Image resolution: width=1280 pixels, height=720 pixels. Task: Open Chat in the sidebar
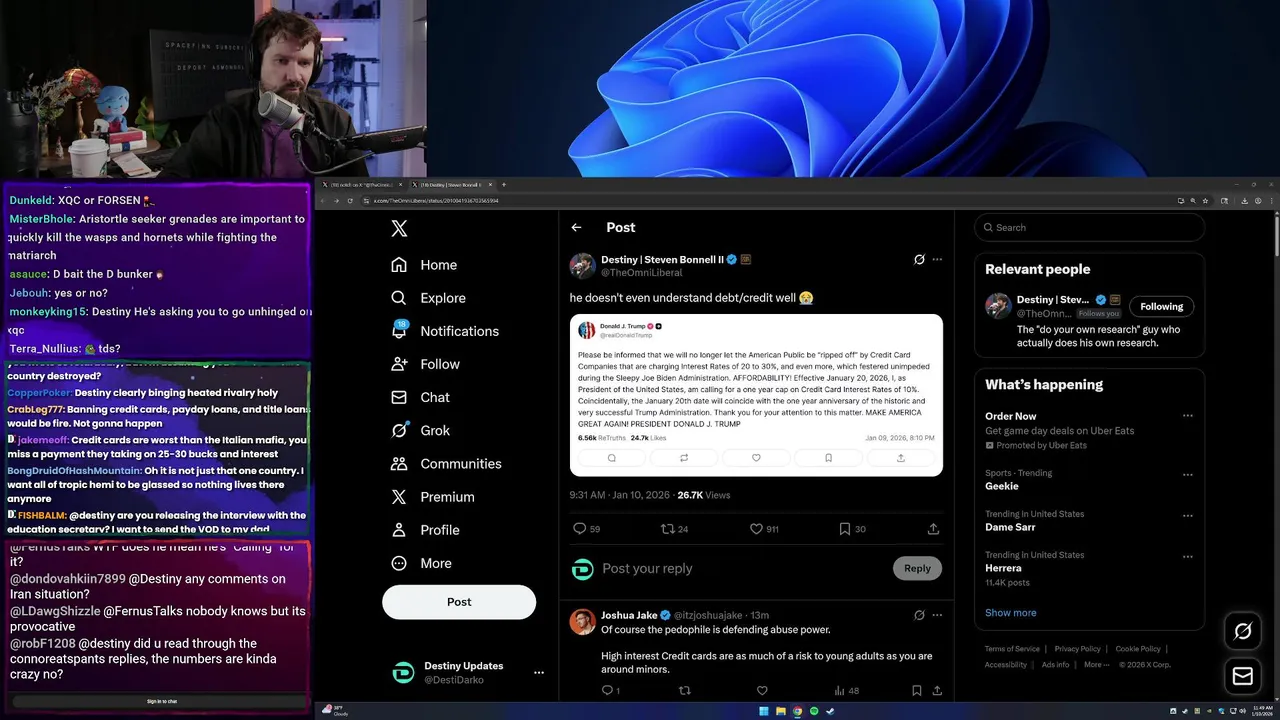click(420, 397)
